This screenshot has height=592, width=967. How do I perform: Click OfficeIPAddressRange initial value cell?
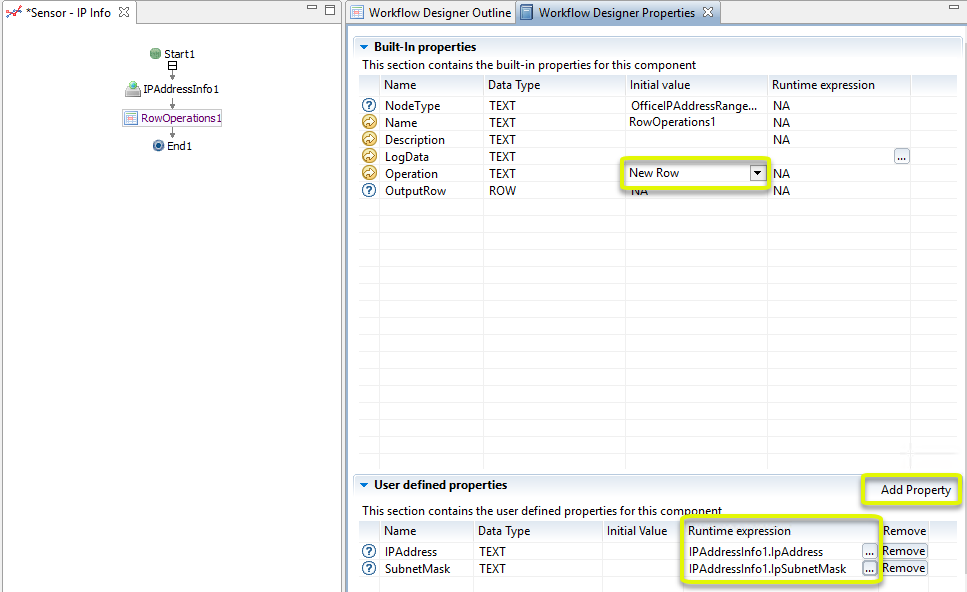click(696, 105)
